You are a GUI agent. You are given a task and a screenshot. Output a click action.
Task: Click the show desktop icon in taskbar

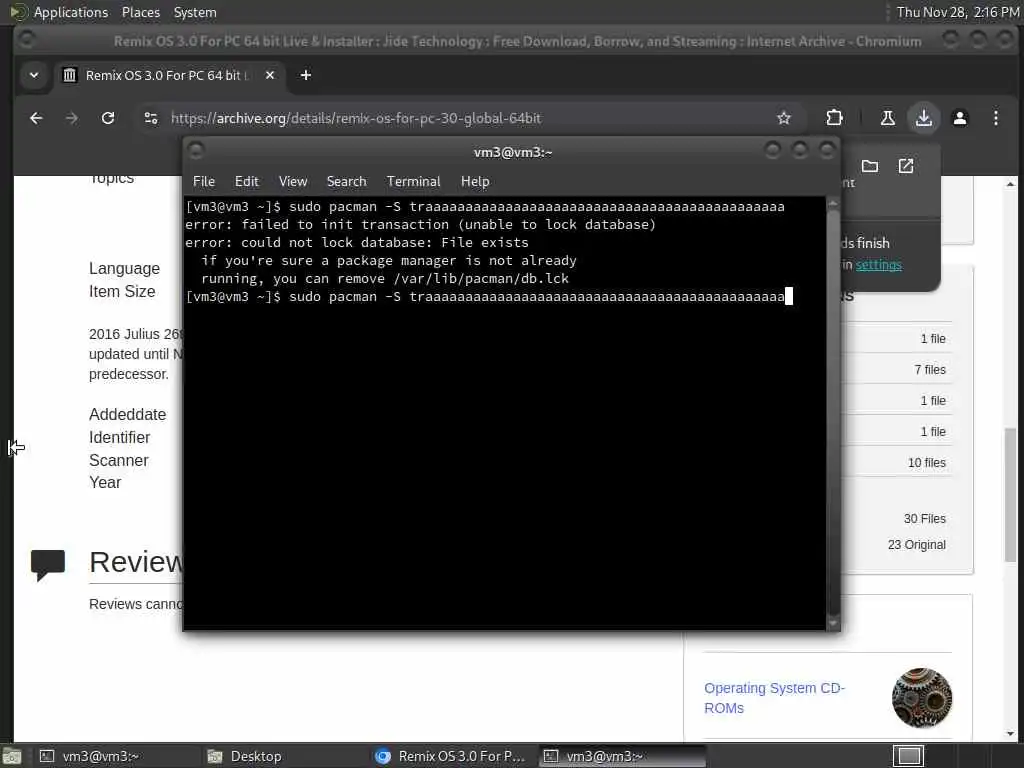click(12, 756)
